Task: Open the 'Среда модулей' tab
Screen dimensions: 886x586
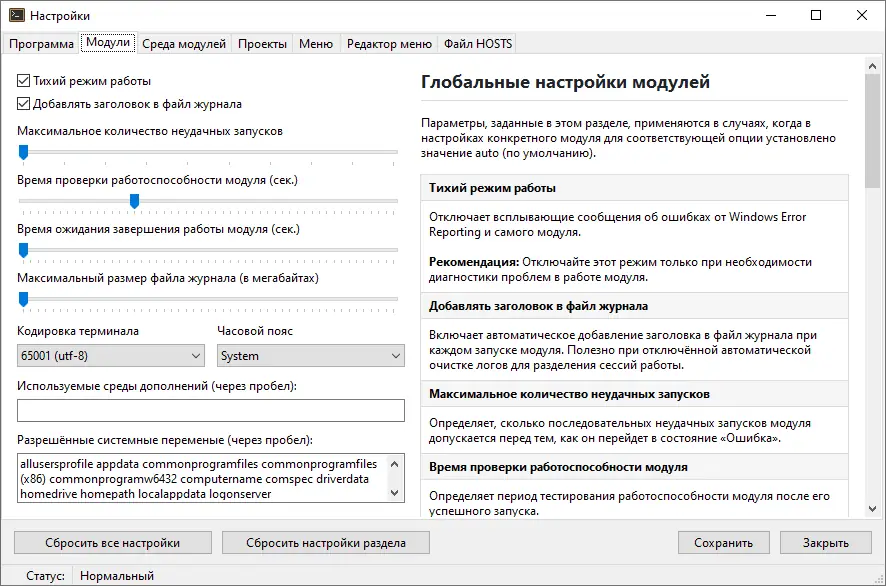Action: click(183, 43)
